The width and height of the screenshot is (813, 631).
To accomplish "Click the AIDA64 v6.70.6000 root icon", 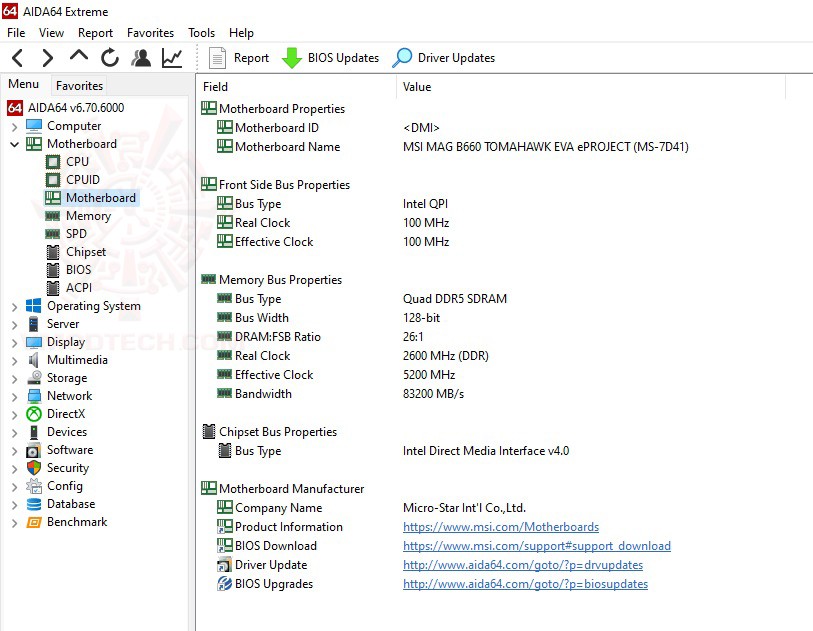I will [15, 108].
